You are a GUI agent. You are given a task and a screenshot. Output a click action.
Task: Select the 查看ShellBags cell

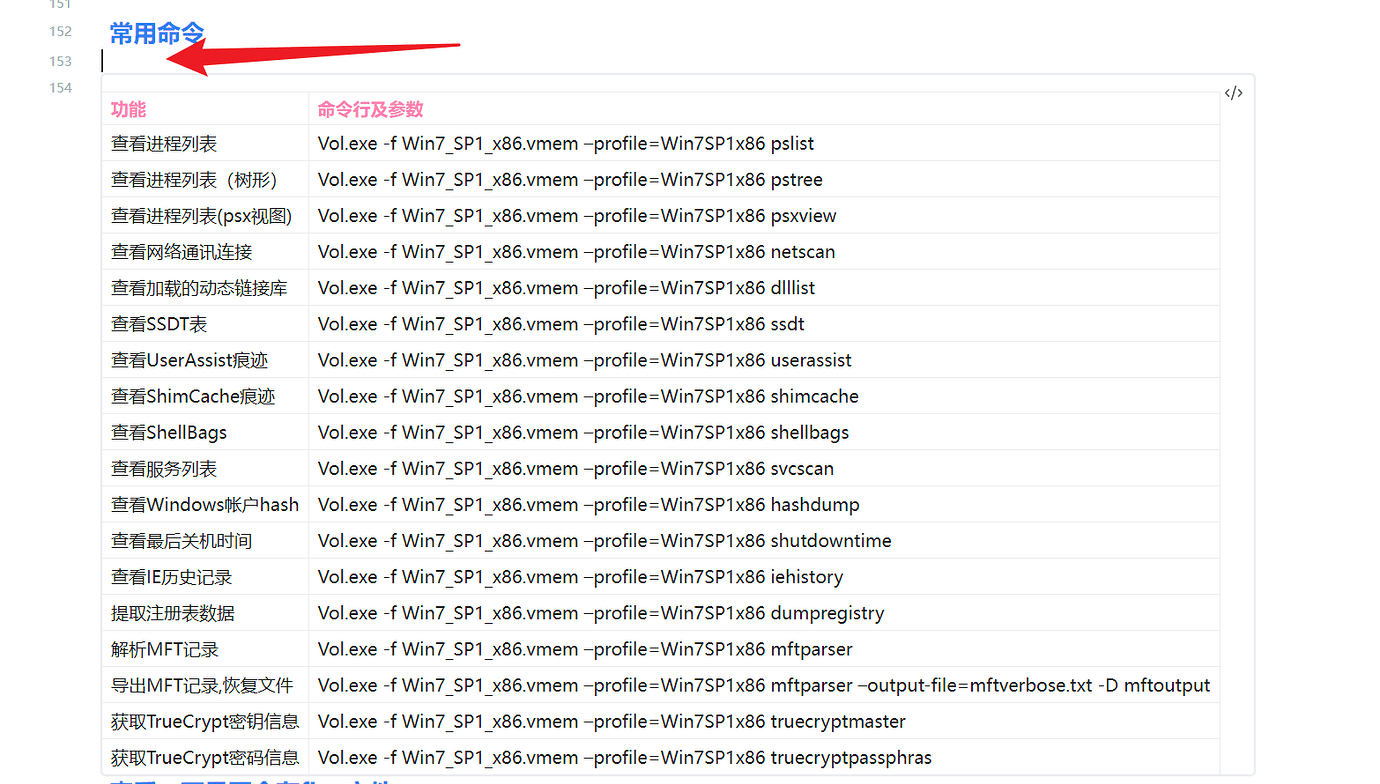pos(205,431)
